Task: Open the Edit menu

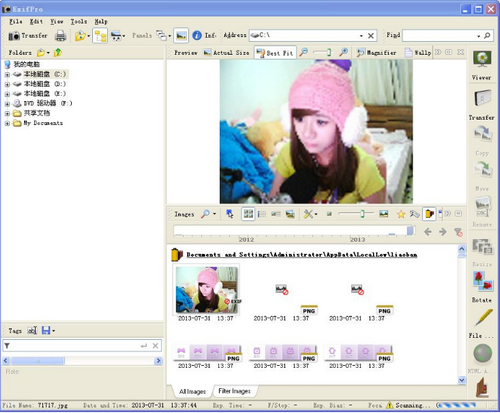Action: tap(36, 22)
